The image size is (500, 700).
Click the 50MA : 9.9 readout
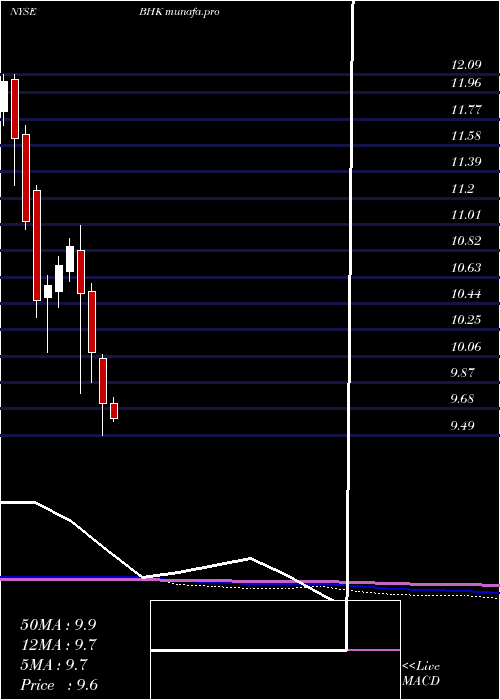pyautogui.click(x=58, y=625)
